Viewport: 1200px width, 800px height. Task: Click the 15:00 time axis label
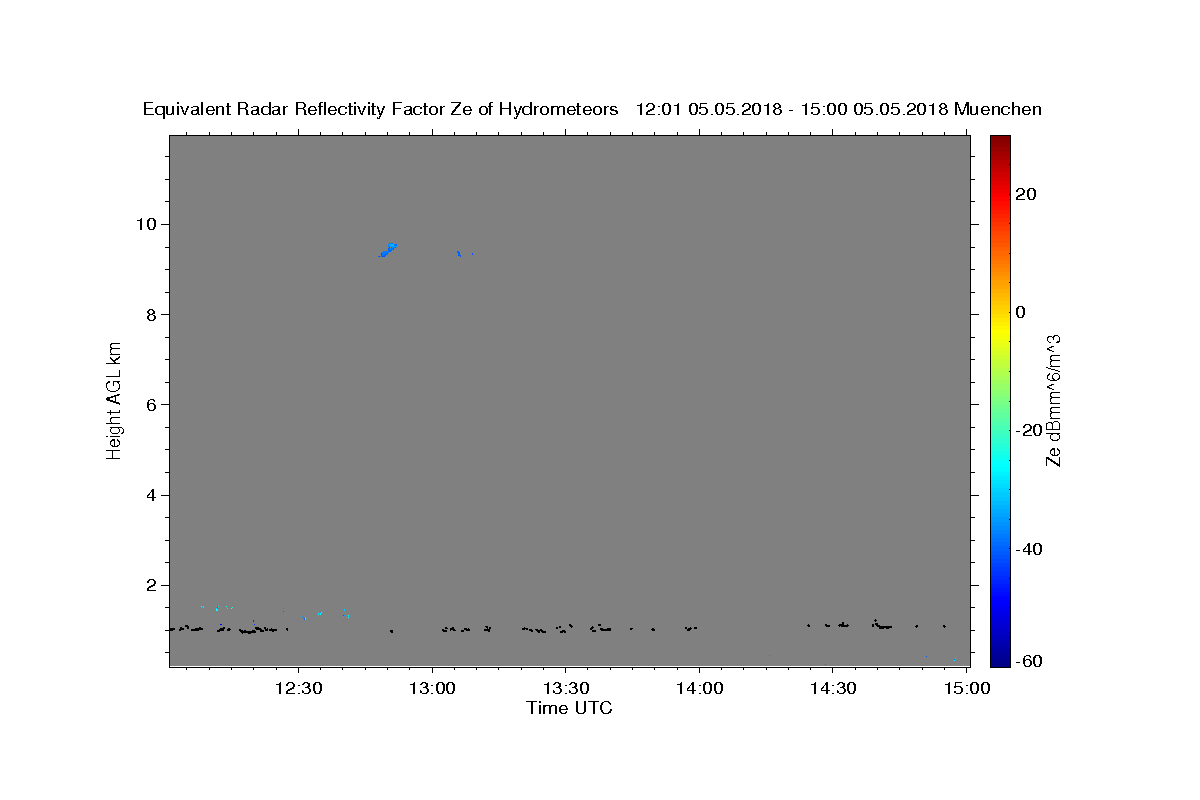[x=966, y=688]
